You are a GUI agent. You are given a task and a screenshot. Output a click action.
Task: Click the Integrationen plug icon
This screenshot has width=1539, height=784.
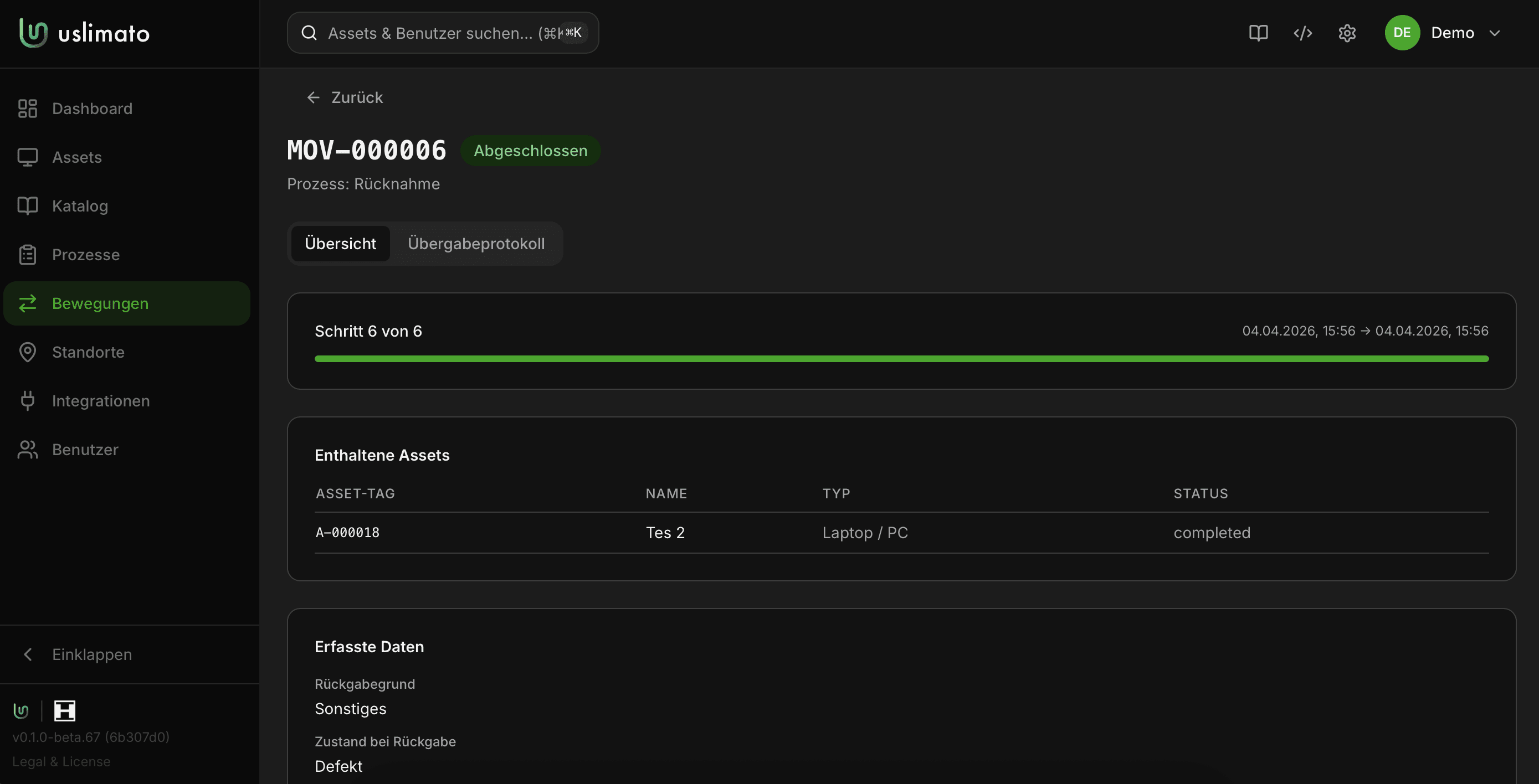(x=28, y=401)
